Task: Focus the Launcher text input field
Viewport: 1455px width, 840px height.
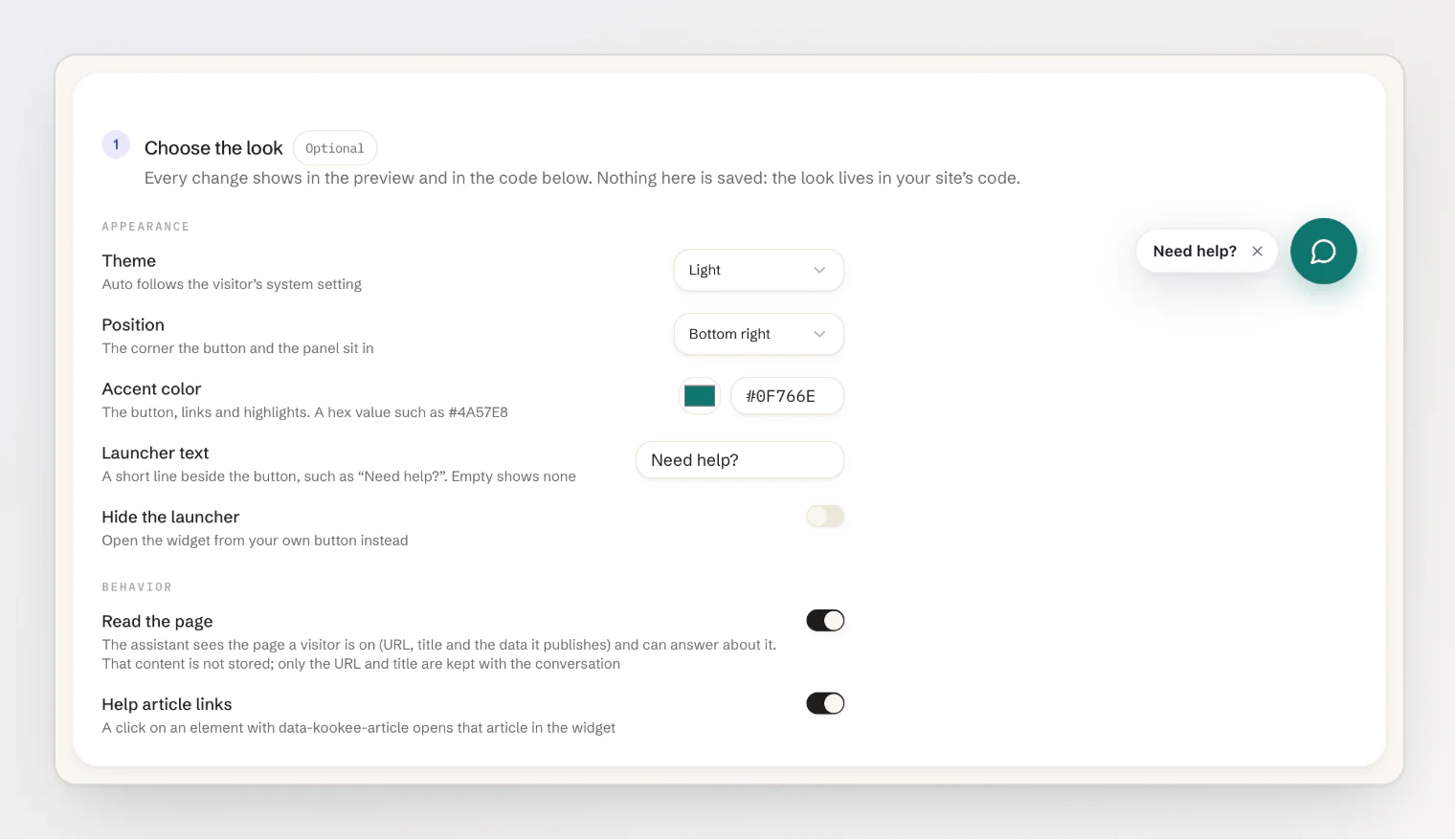Action: (739, 460)
